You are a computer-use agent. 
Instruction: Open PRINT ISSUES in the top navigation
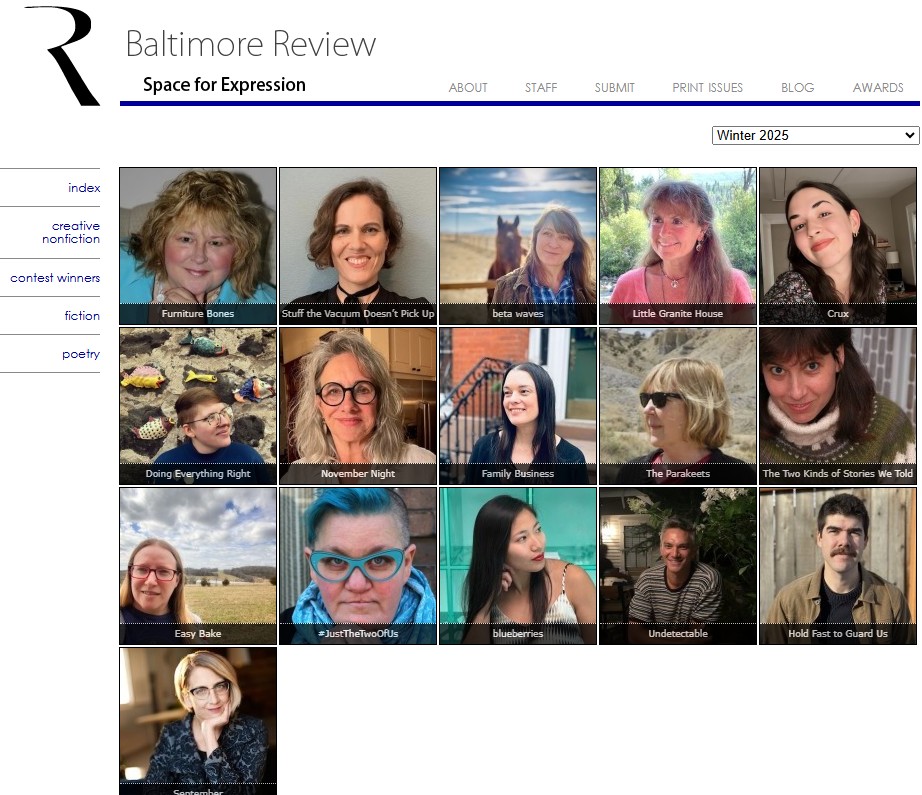click(x=707, y=88)
